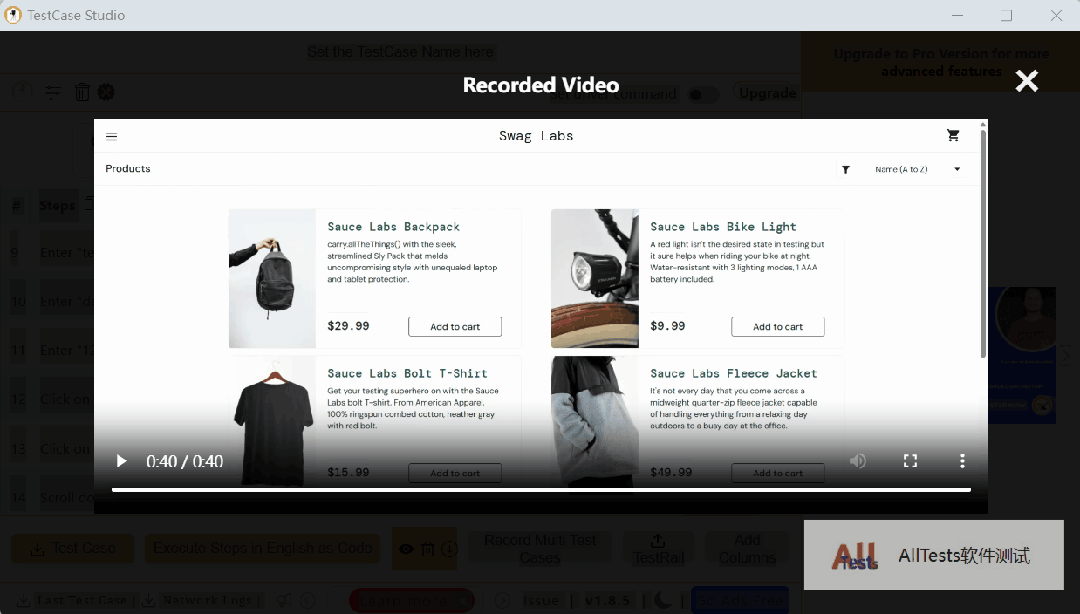Click the black T-shirt product image
Screen dimensions: 1080x614
pos(273,421)
